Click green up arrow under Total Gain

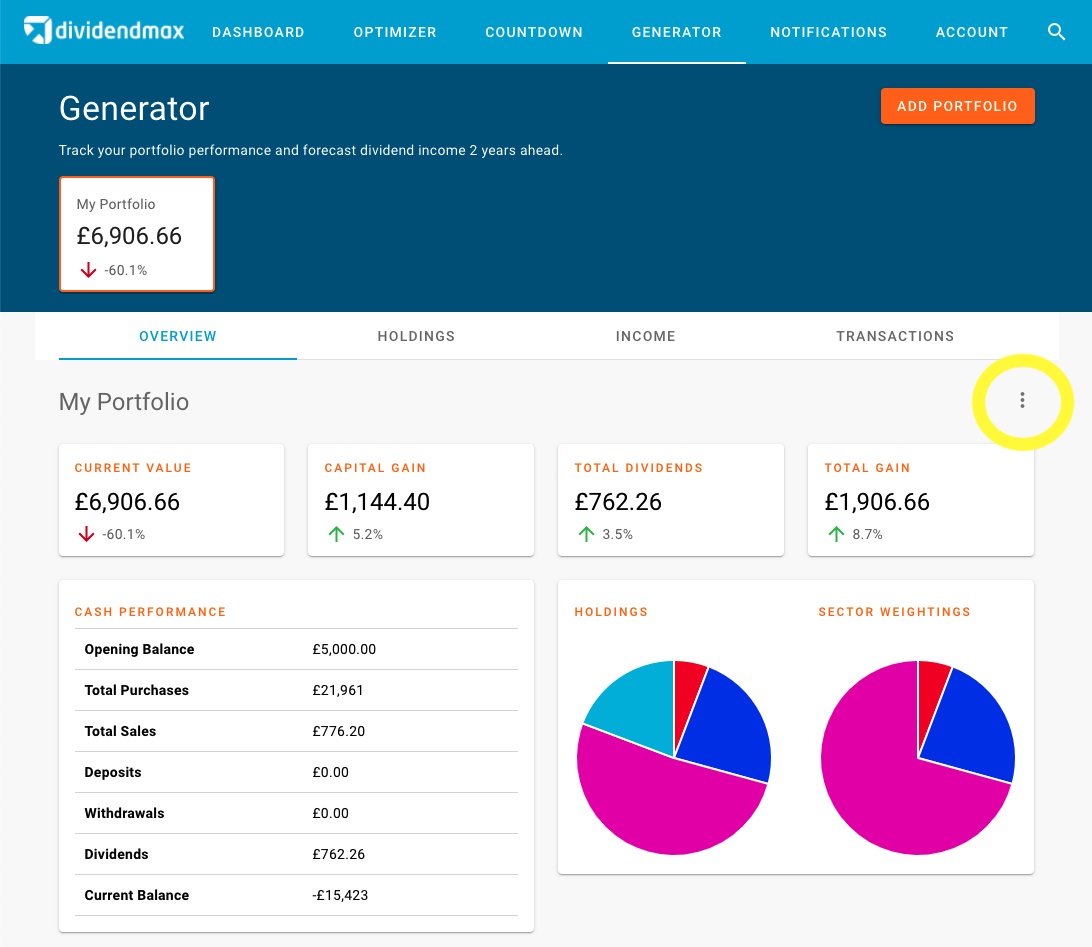point(836,534)
